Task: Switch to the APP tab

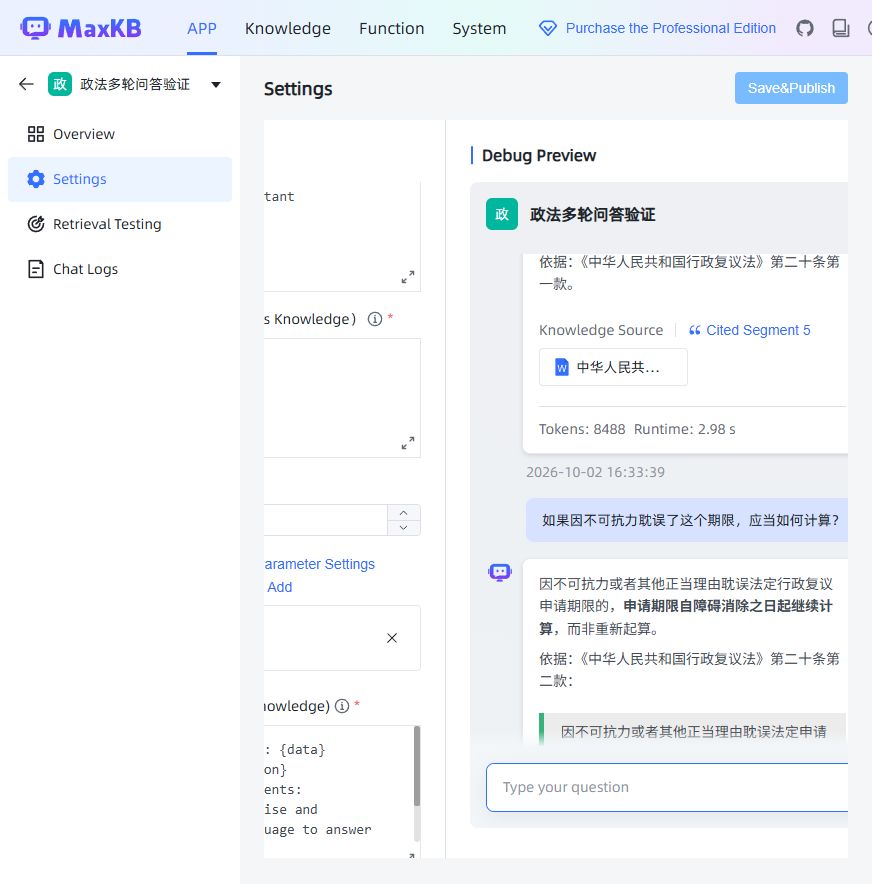Action: point(202,28)
